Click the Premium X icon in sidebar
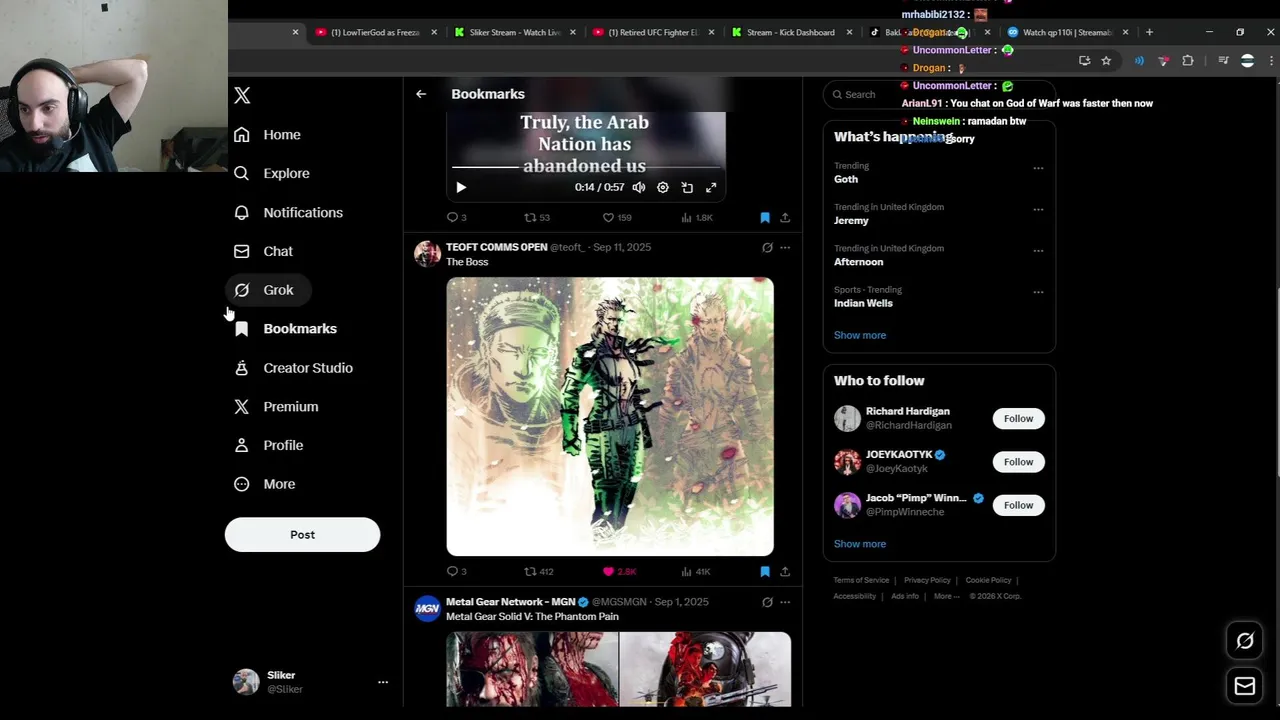 coord(241,407)
